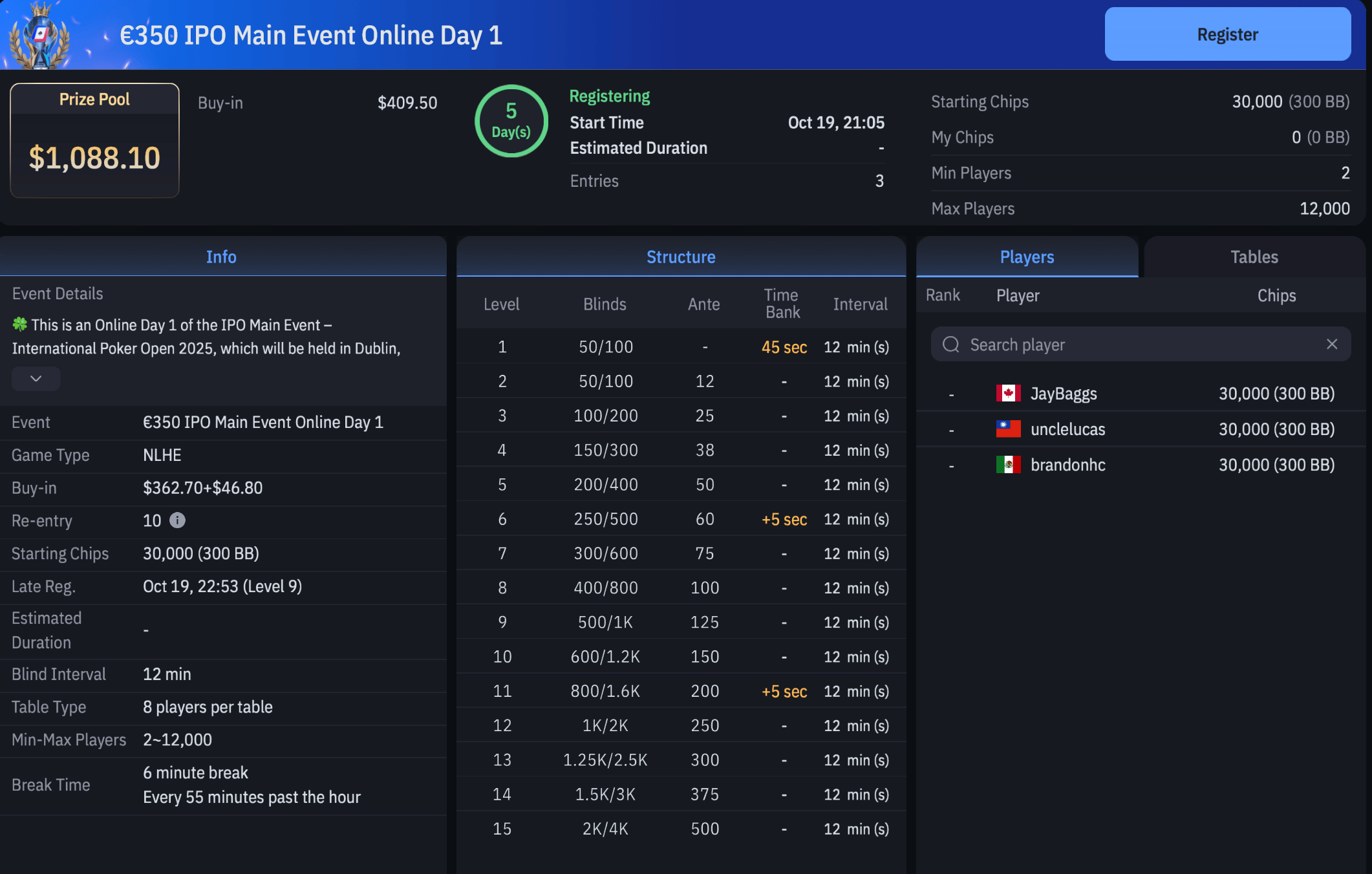Clear the player search with X
The width and height of the screenshot is (1372, 874).
1332,345
